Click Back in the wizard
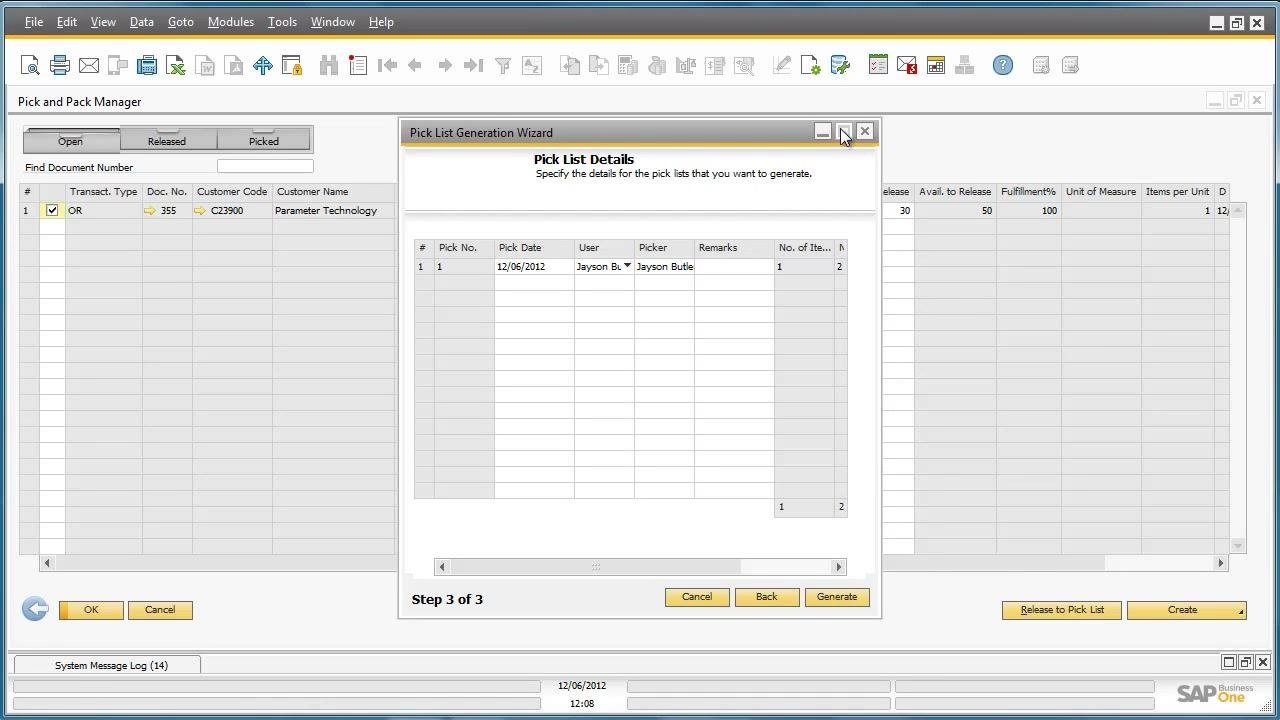Image resolution: width=1280 pixels, height=720 pixels. 767,597
